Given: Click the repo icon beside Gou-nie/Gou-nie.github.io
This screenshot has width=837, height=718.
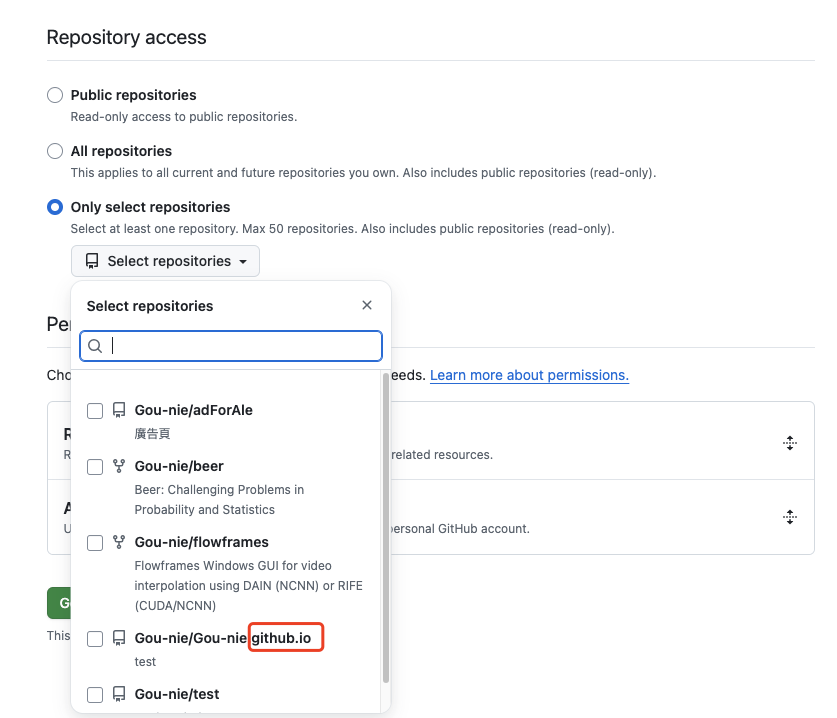Looking at the screenshot, I should point(119,638).
